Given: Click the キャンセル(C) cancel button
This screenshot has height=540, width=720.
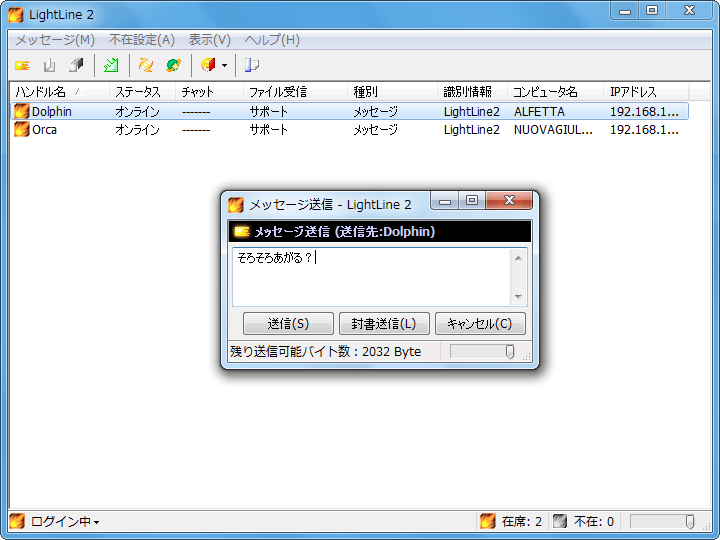Looking at the screenshot, I should [x=480, y=324].
